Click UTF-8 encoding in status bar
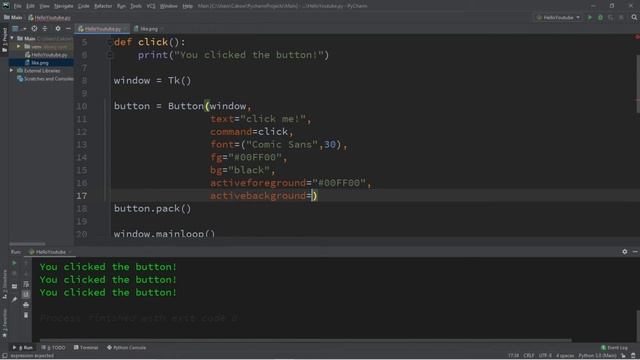Viewport: 640px width, 360px height. (545, 356)
